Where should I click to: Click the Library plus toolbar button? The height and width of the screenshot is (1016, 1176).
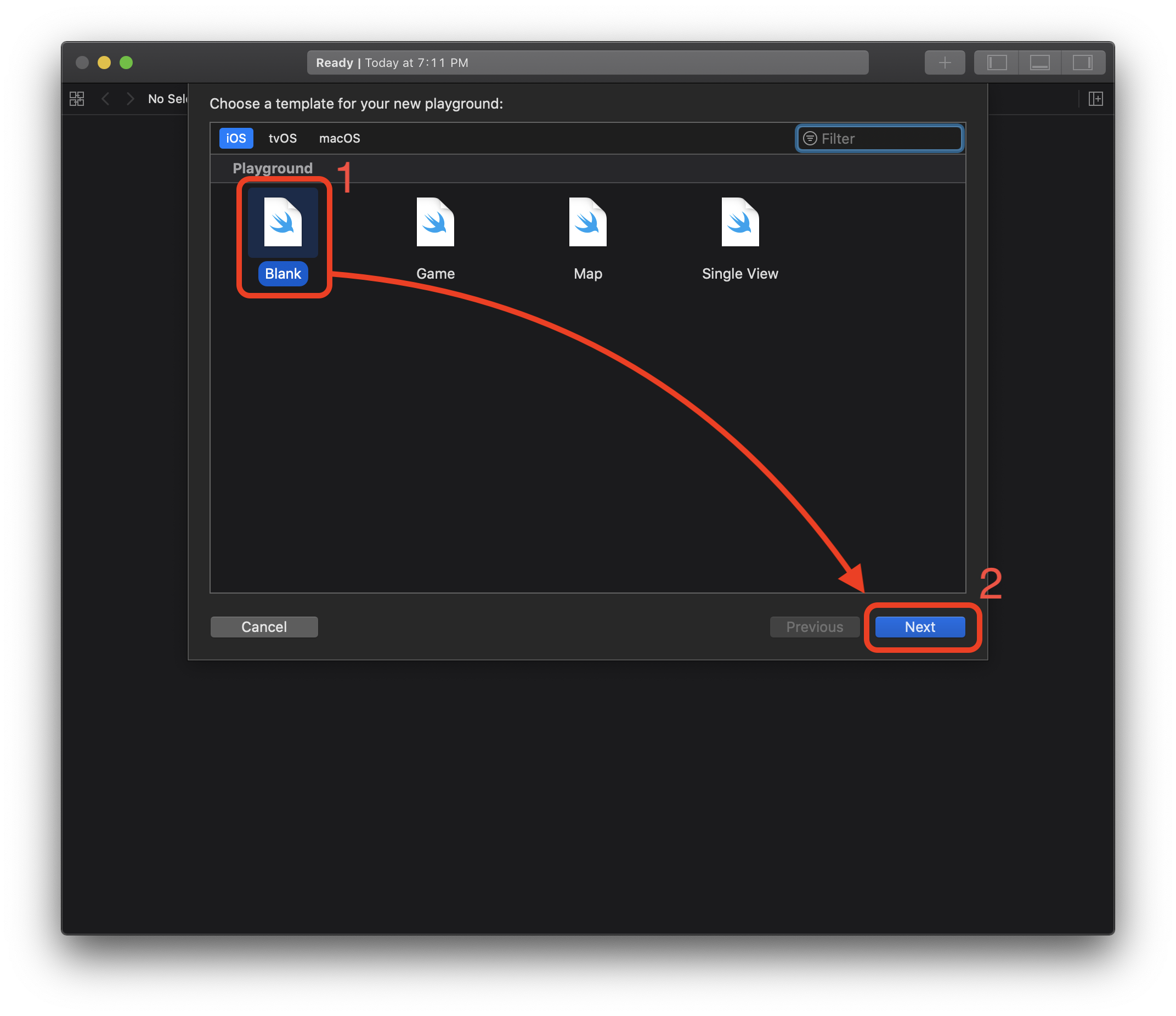pyautogui.click(x=945, y=63)
